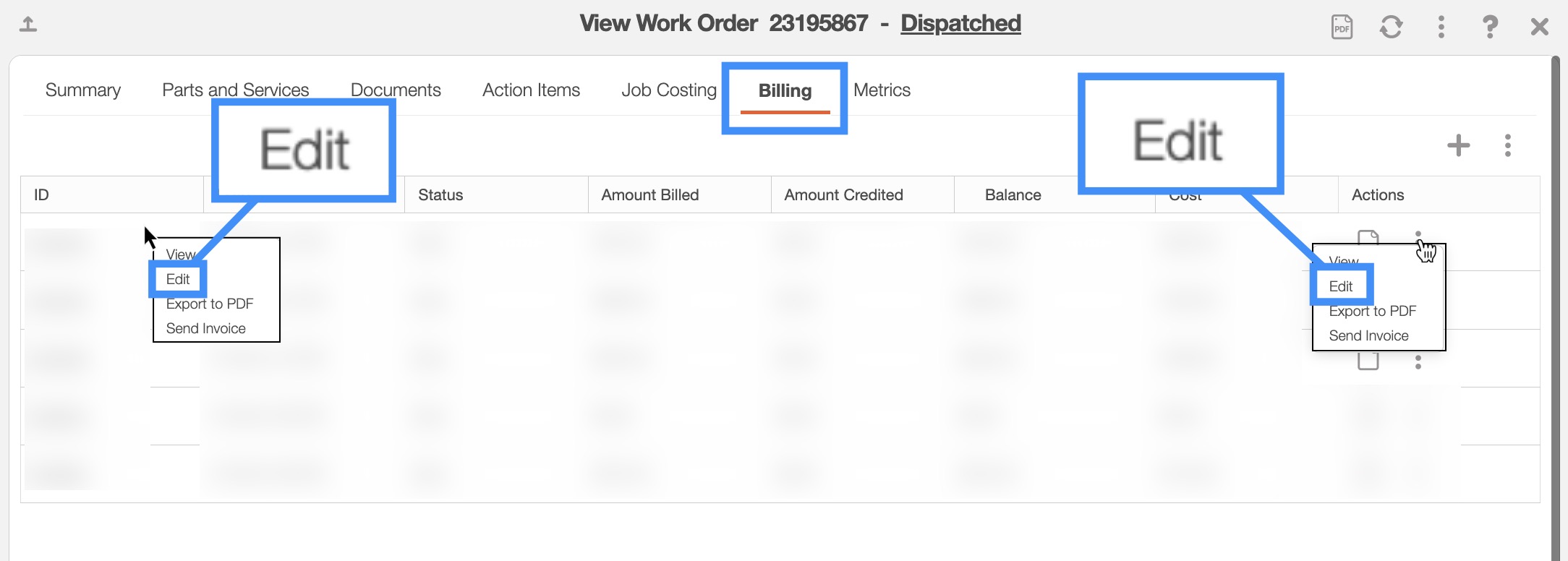Export the work order using the PDF icon
The height and width of the screenshot is (561, 1568).
(1342, 27)
